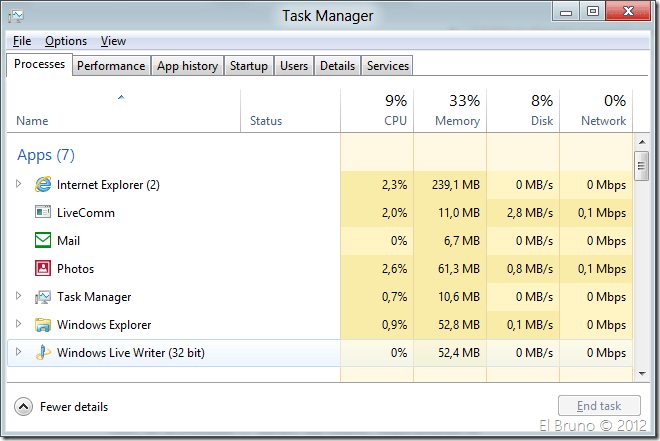
Task: Sort processes by CPU column header
Action: coord(377,111)
